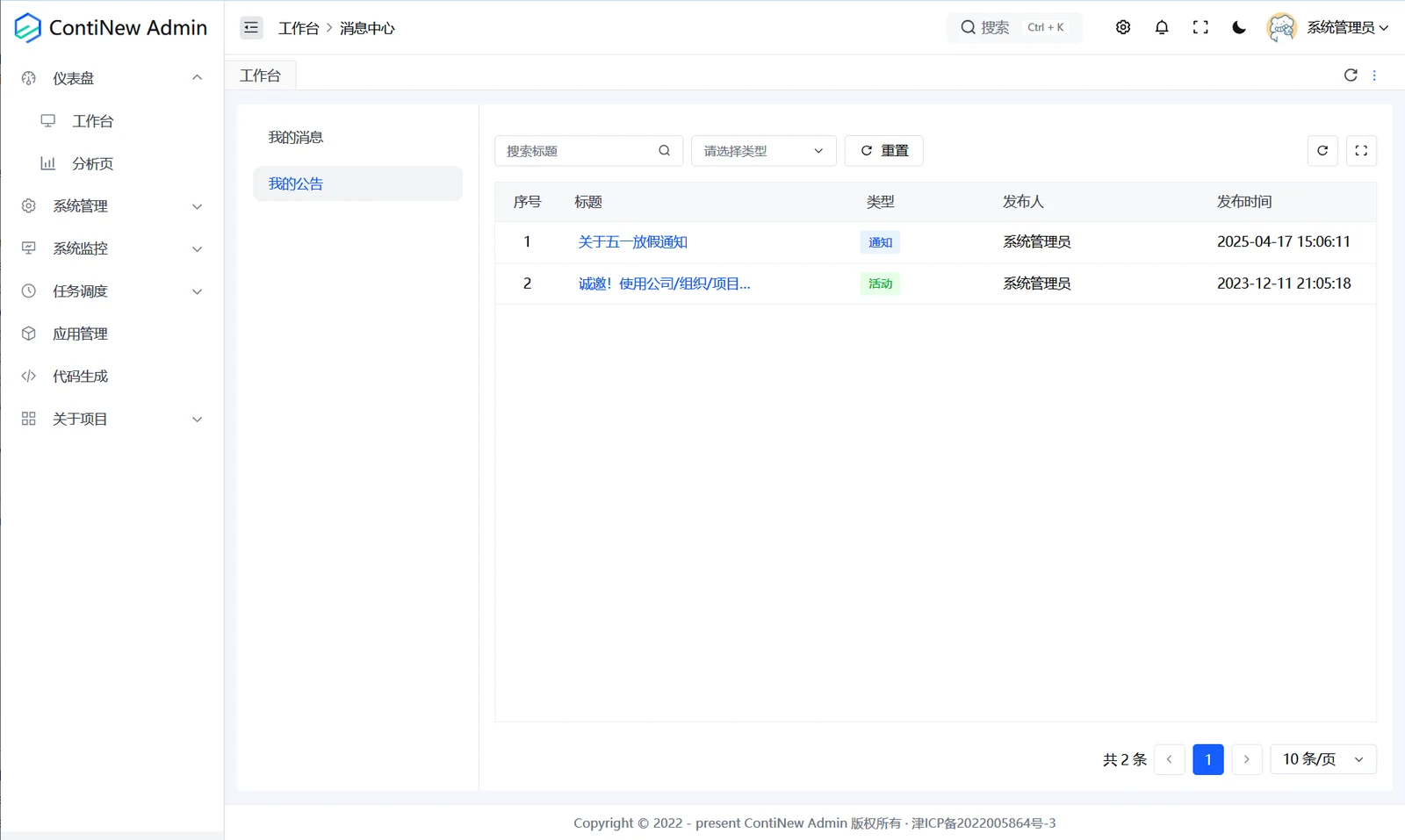The height and width of the screenshot is (840, 1405).
Task: Click the 通知 type tag
Action: pyautogui.click(x=880, y=242)
